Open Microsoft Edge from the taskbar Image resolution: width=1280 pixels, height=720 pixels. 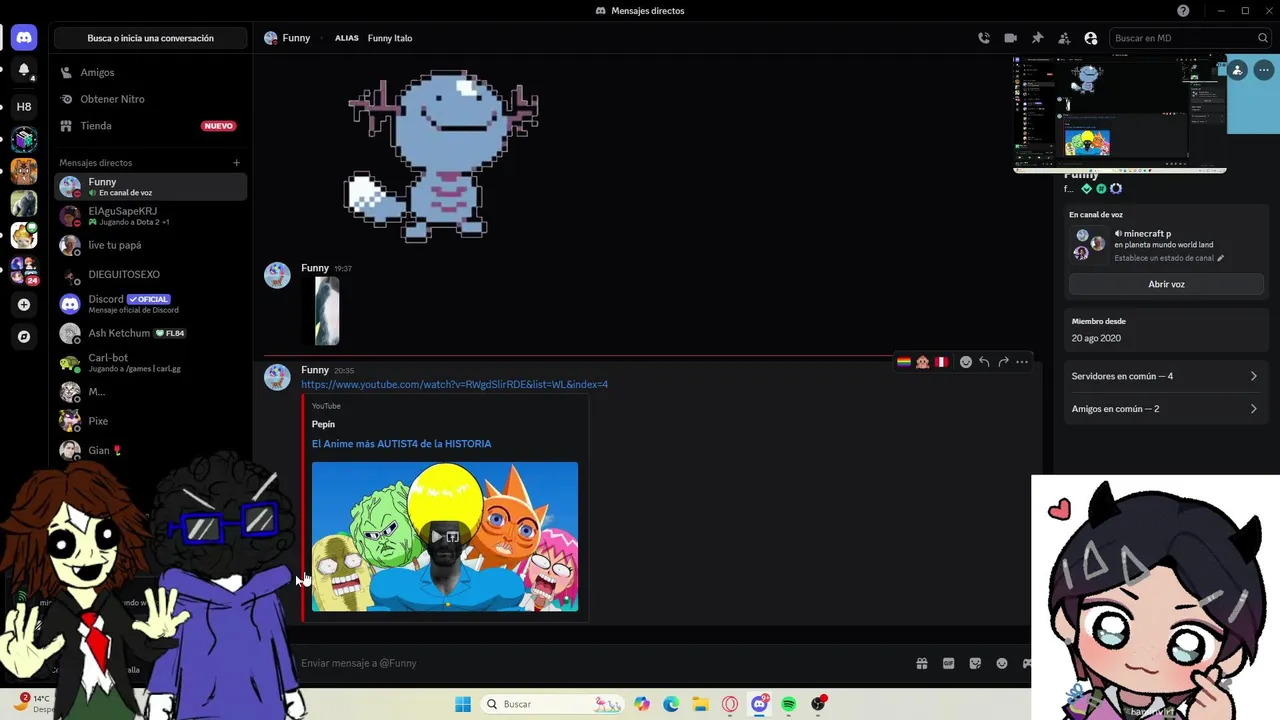click(x=671, y=704)
